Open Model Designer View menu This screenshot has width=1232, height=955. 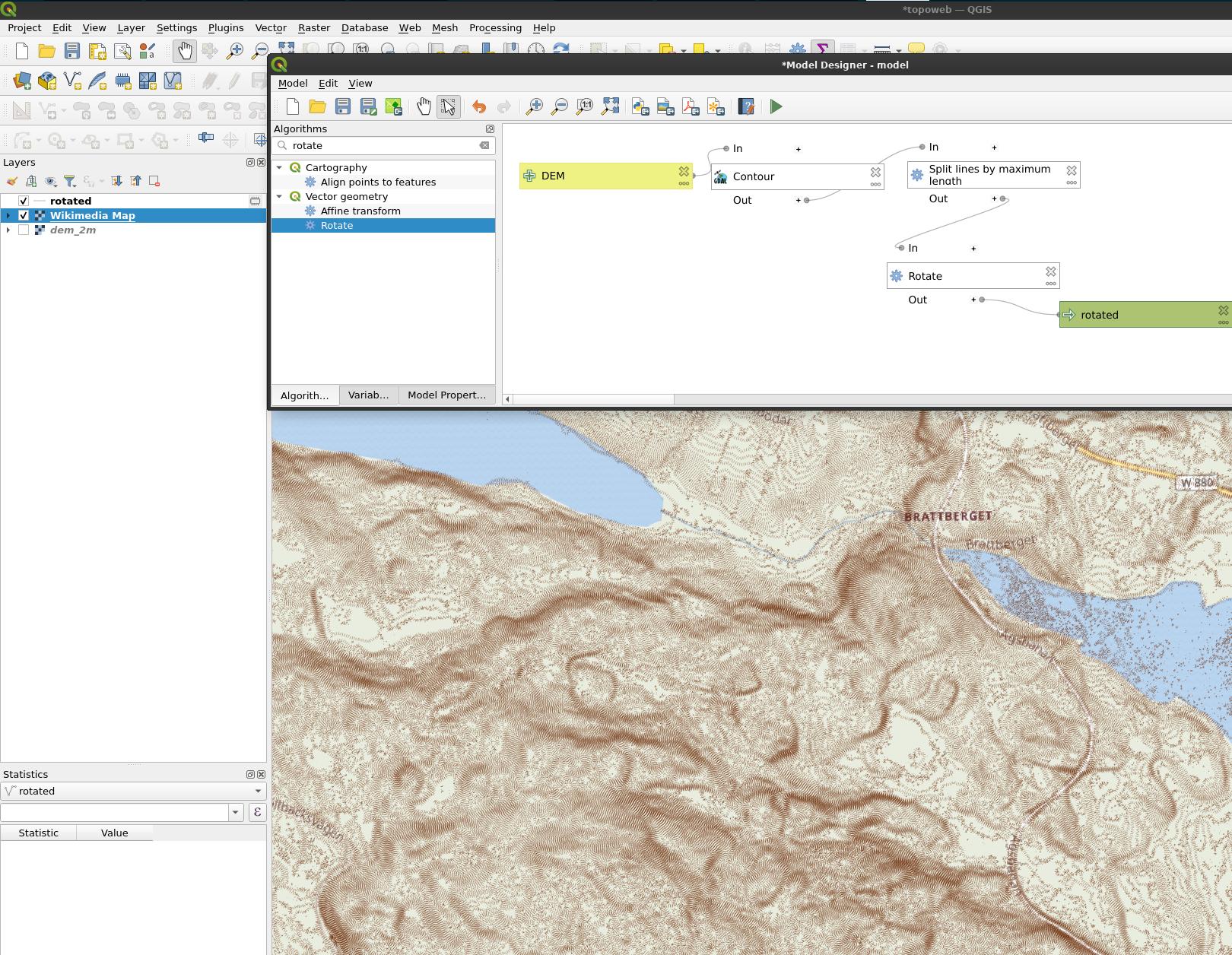click(x=360, y=83)
